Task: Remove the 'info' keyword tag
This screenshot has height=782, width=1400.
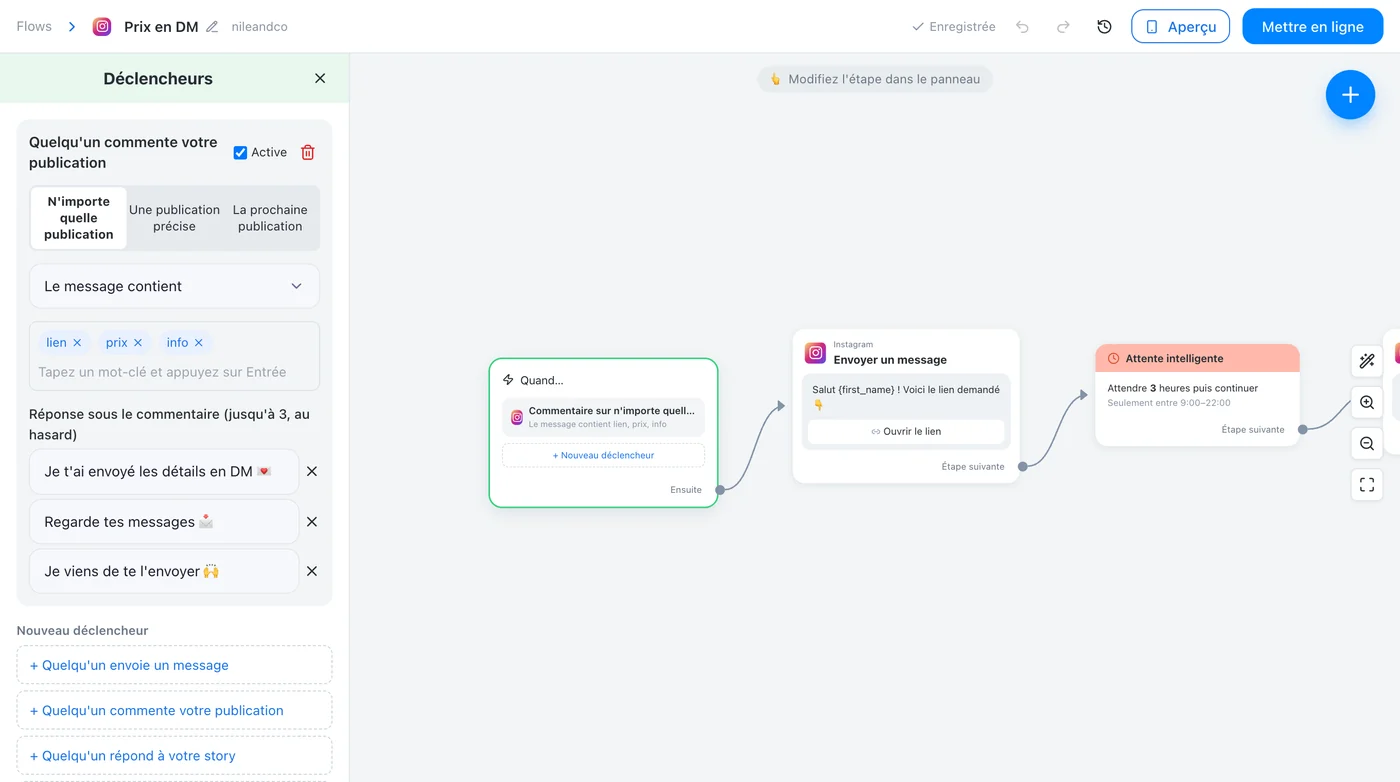Action: (199, 342)
